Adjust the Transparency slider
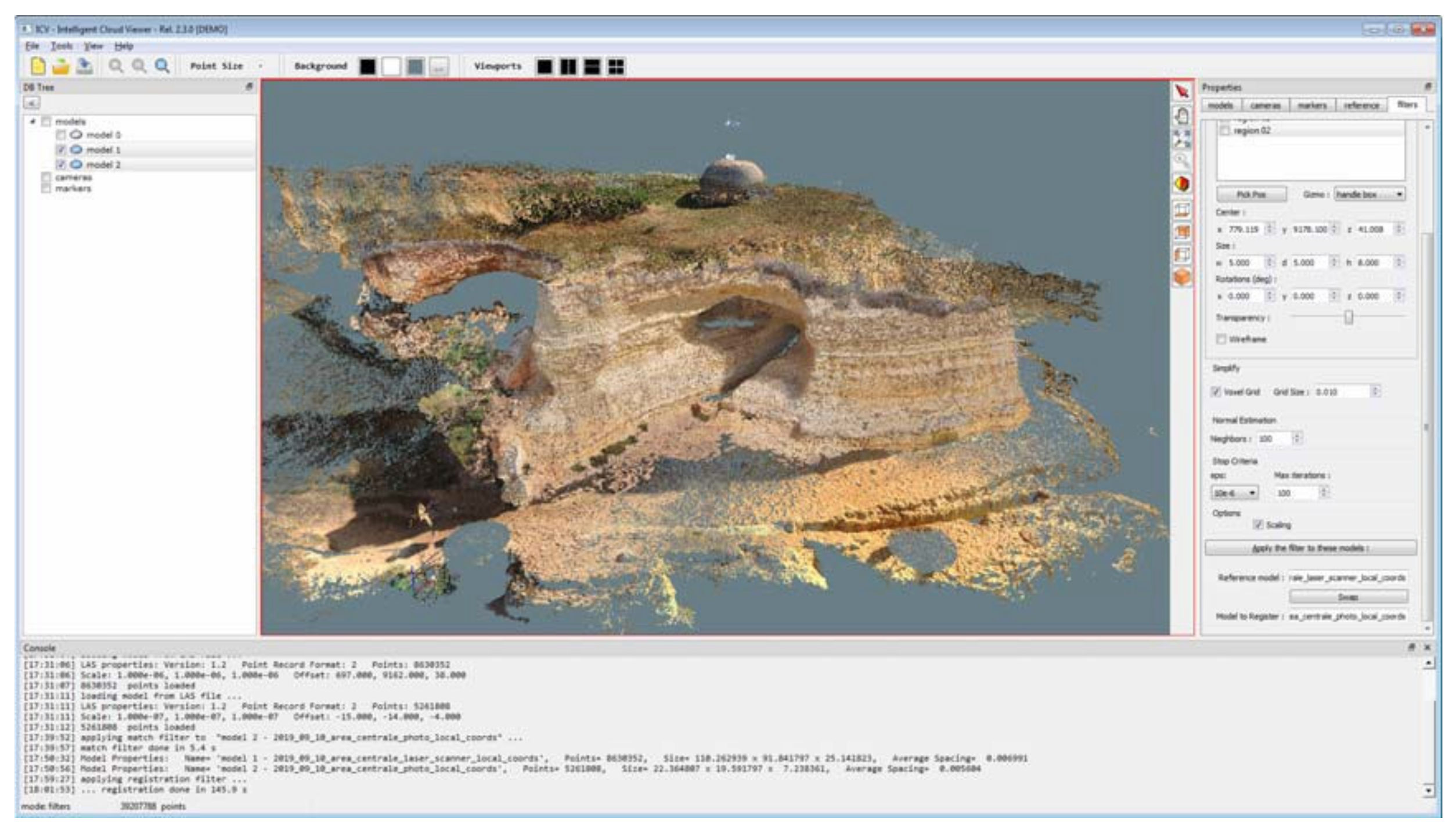1456x829 pixels. [1348, 318]
